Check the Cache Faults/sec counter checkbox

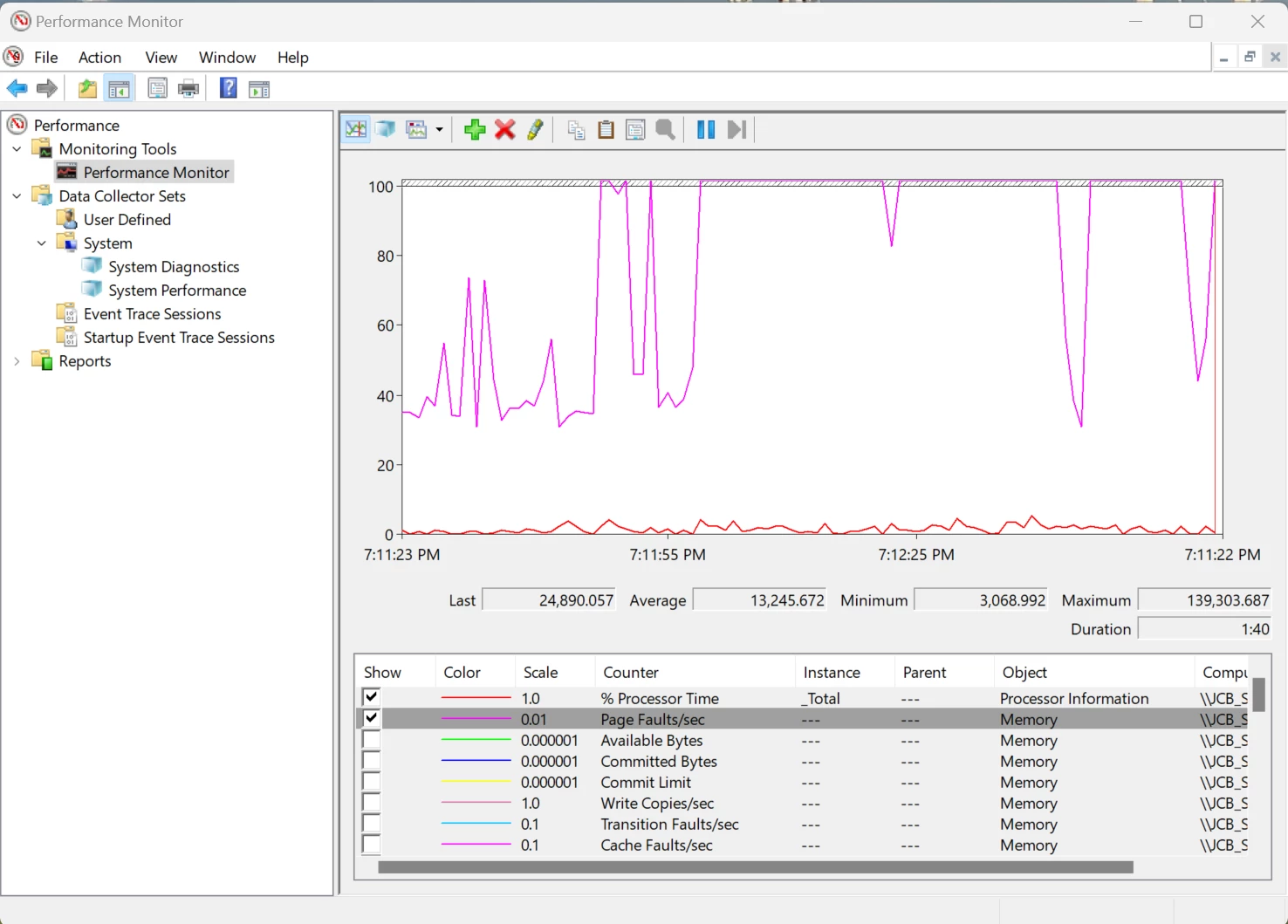point(371,844)
